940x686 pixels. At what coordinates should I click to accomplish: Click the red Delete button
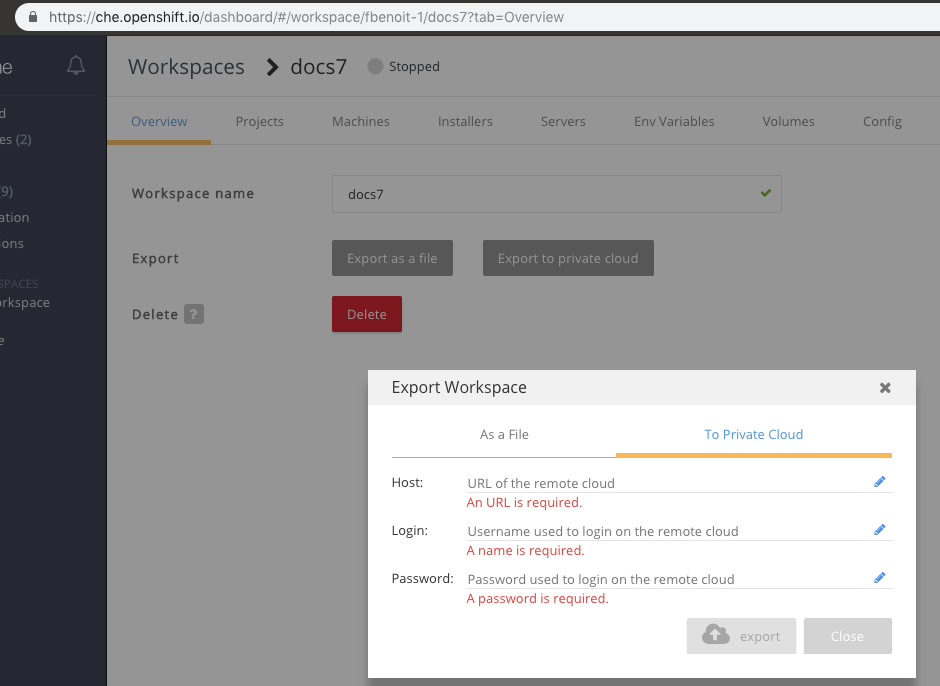[x=366, y=314]
